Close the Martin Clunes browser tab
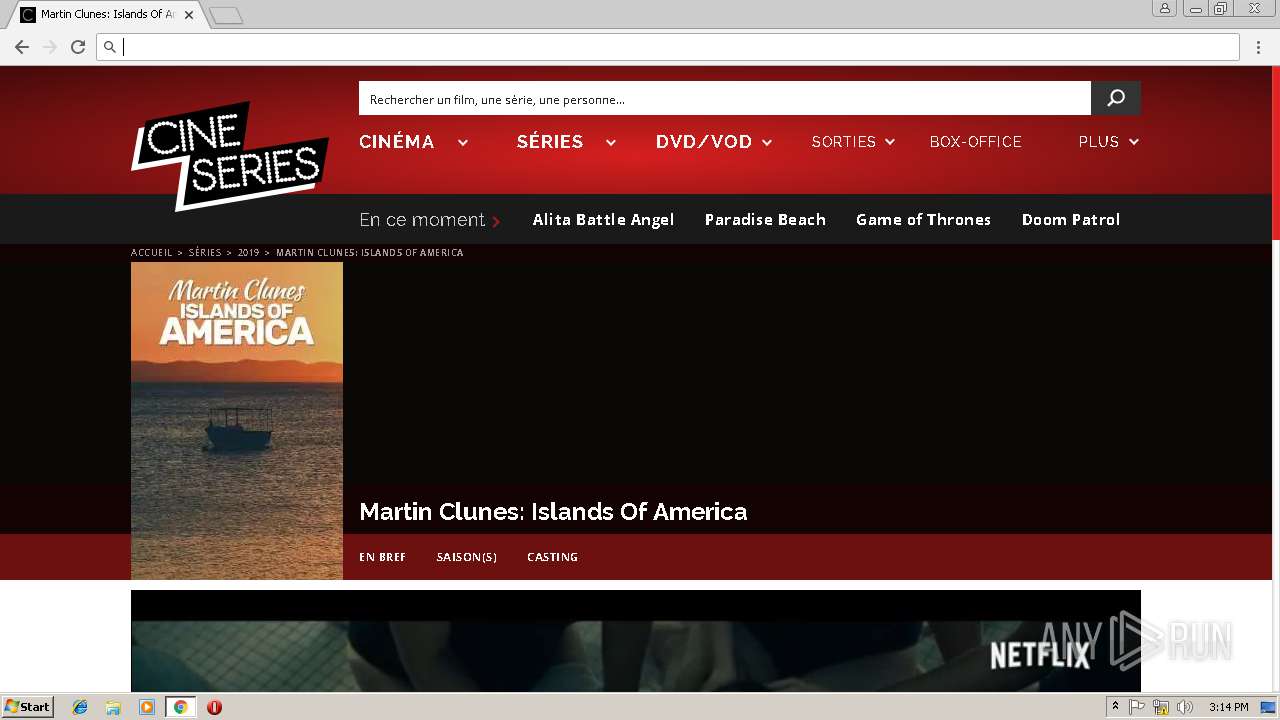 click(189, 15)
